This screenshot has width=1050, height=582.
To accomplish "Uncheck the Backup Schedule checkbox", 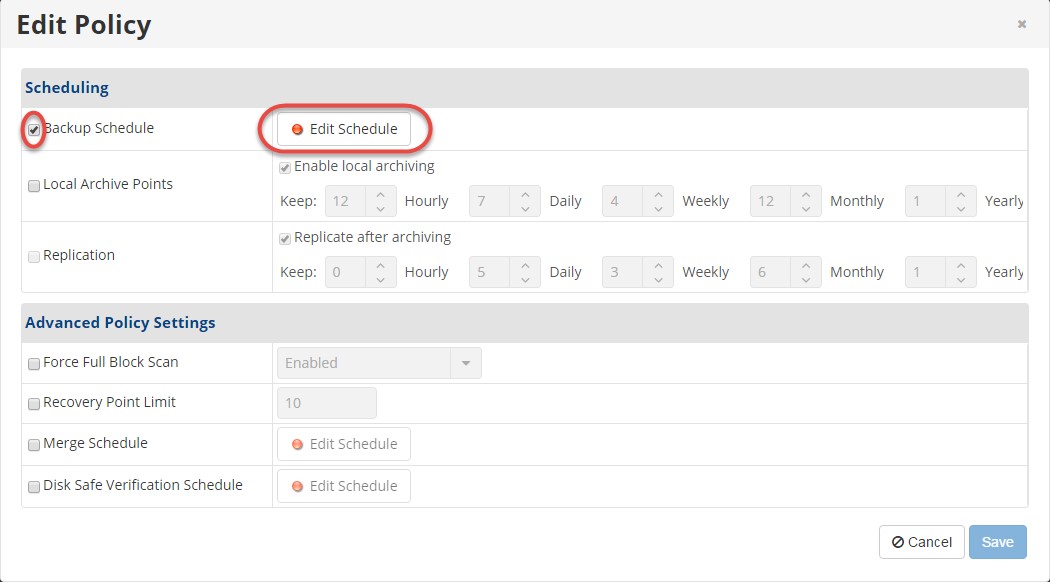I will 33,129.
